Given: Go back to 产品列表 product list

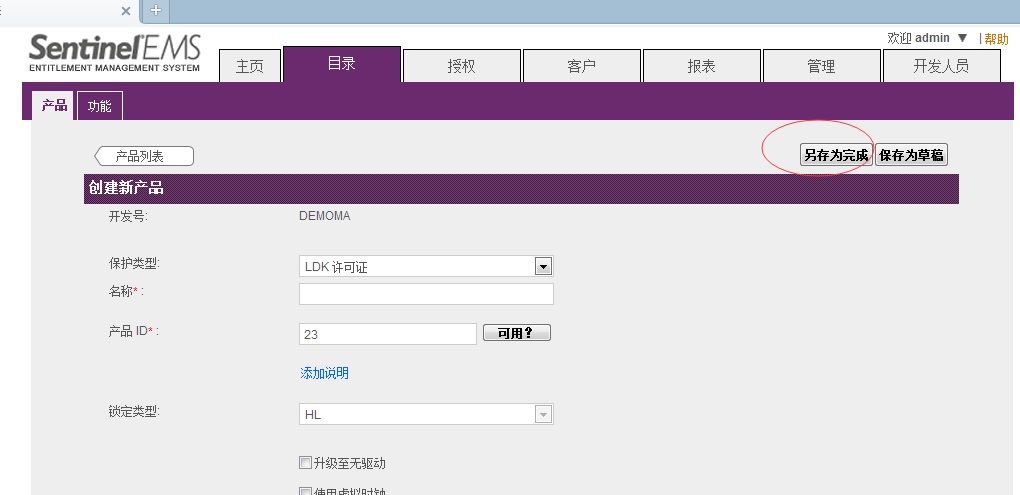Looking at the screenshot, I should [x=144, y=156].
